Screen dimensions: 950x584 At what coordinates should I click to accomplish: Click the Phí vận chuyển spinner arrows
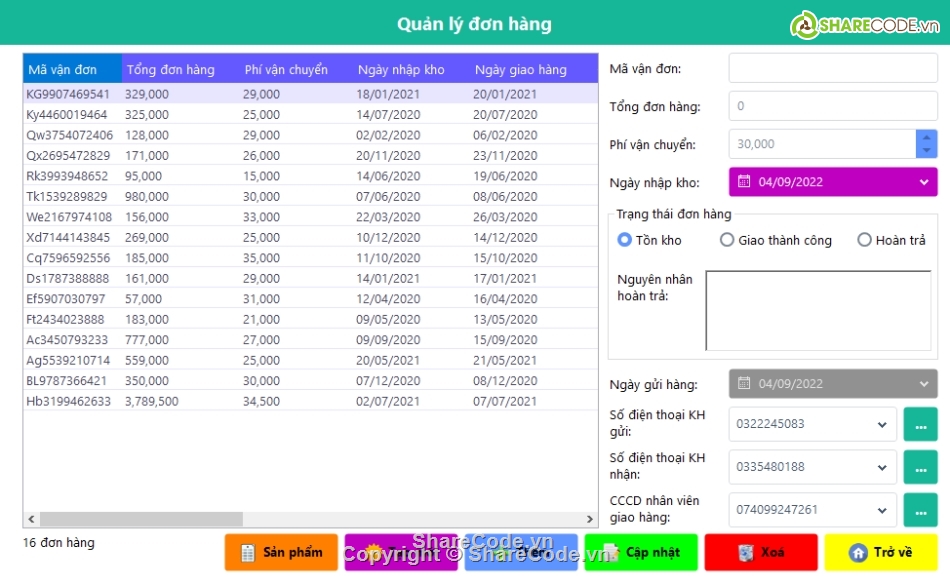926,144
